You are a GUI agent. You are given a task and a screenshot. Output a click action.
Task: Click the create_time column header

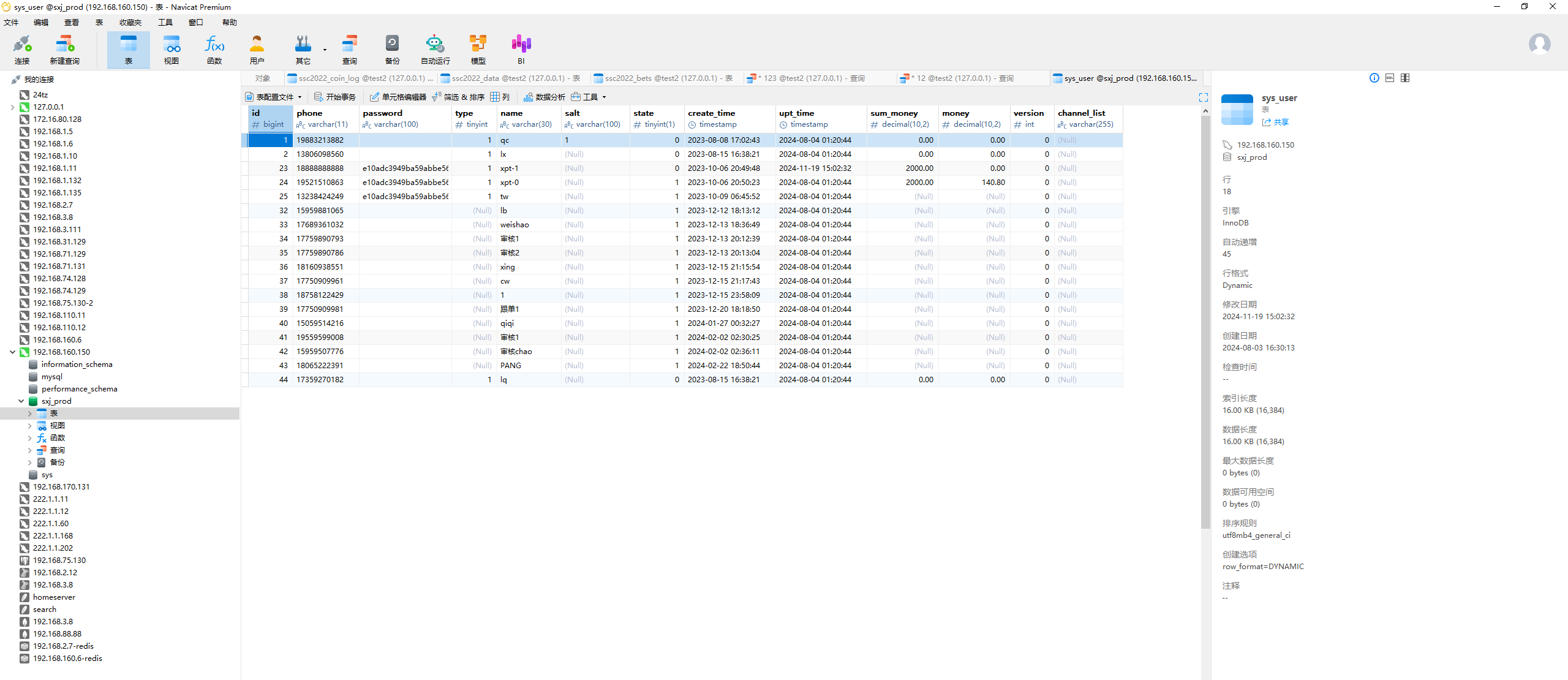(x=729, y=119)
